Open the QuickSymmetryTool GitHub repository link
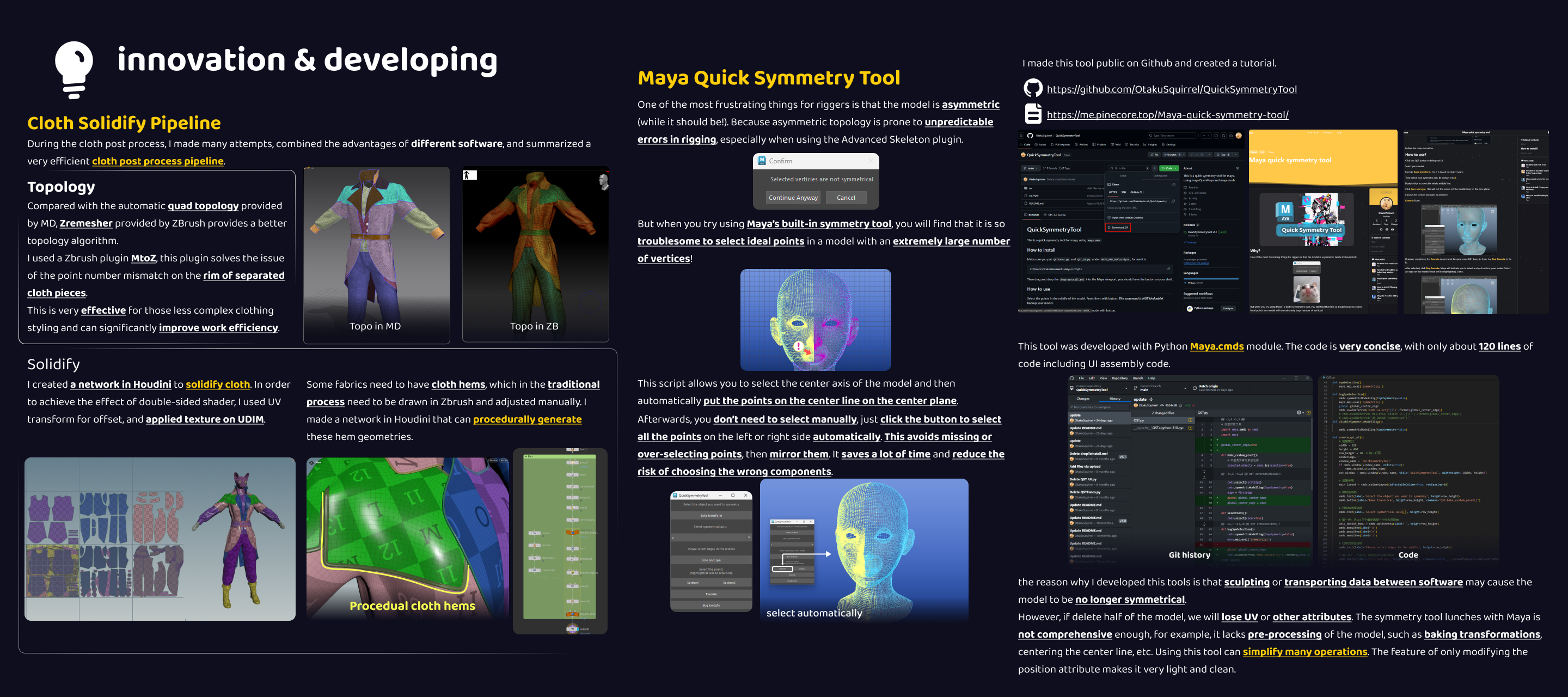 pyautogui.click(x=1171, y=89)
